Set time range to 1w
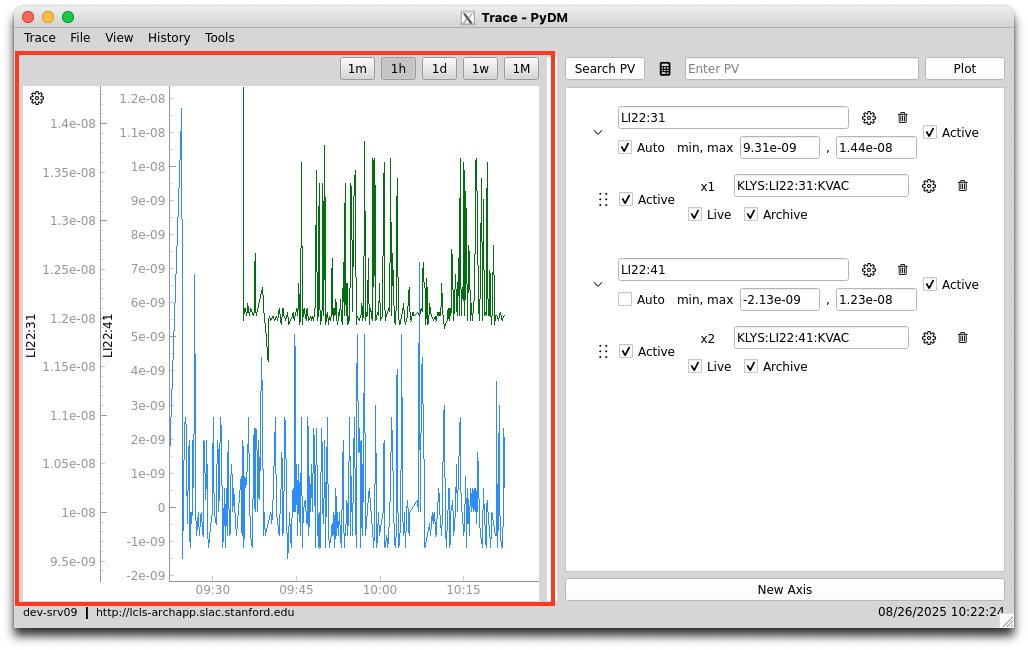1028x650 pixels. 481,69
